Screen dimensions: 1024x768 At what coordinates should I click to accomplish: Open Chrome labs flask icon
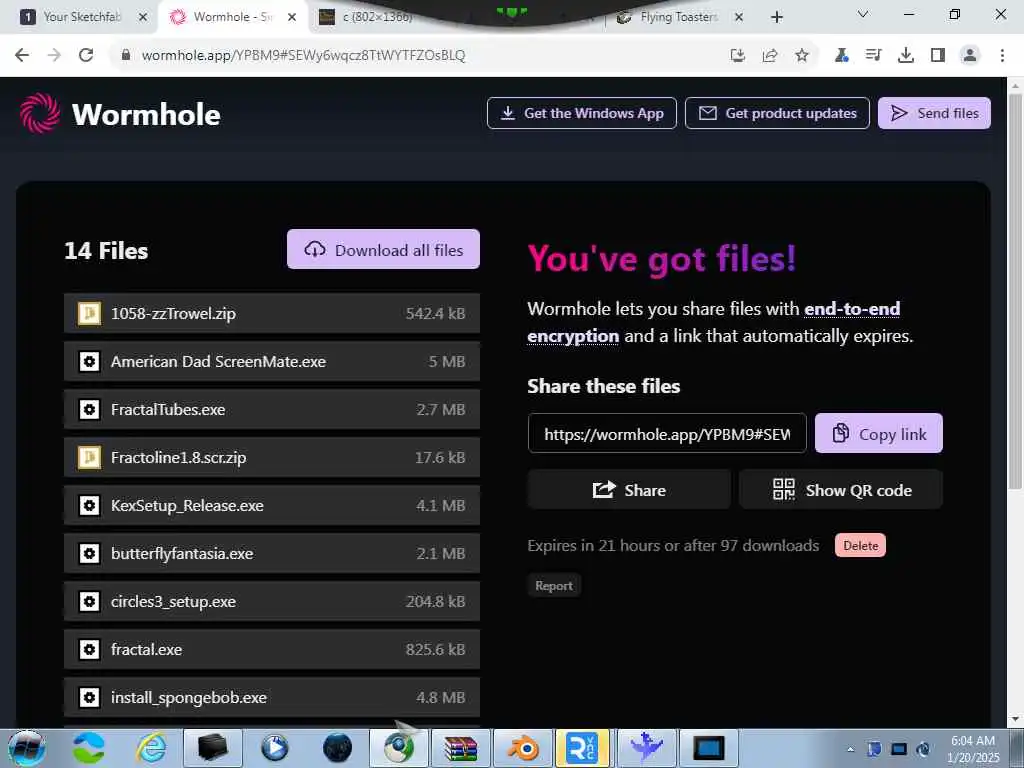[842, 56]
